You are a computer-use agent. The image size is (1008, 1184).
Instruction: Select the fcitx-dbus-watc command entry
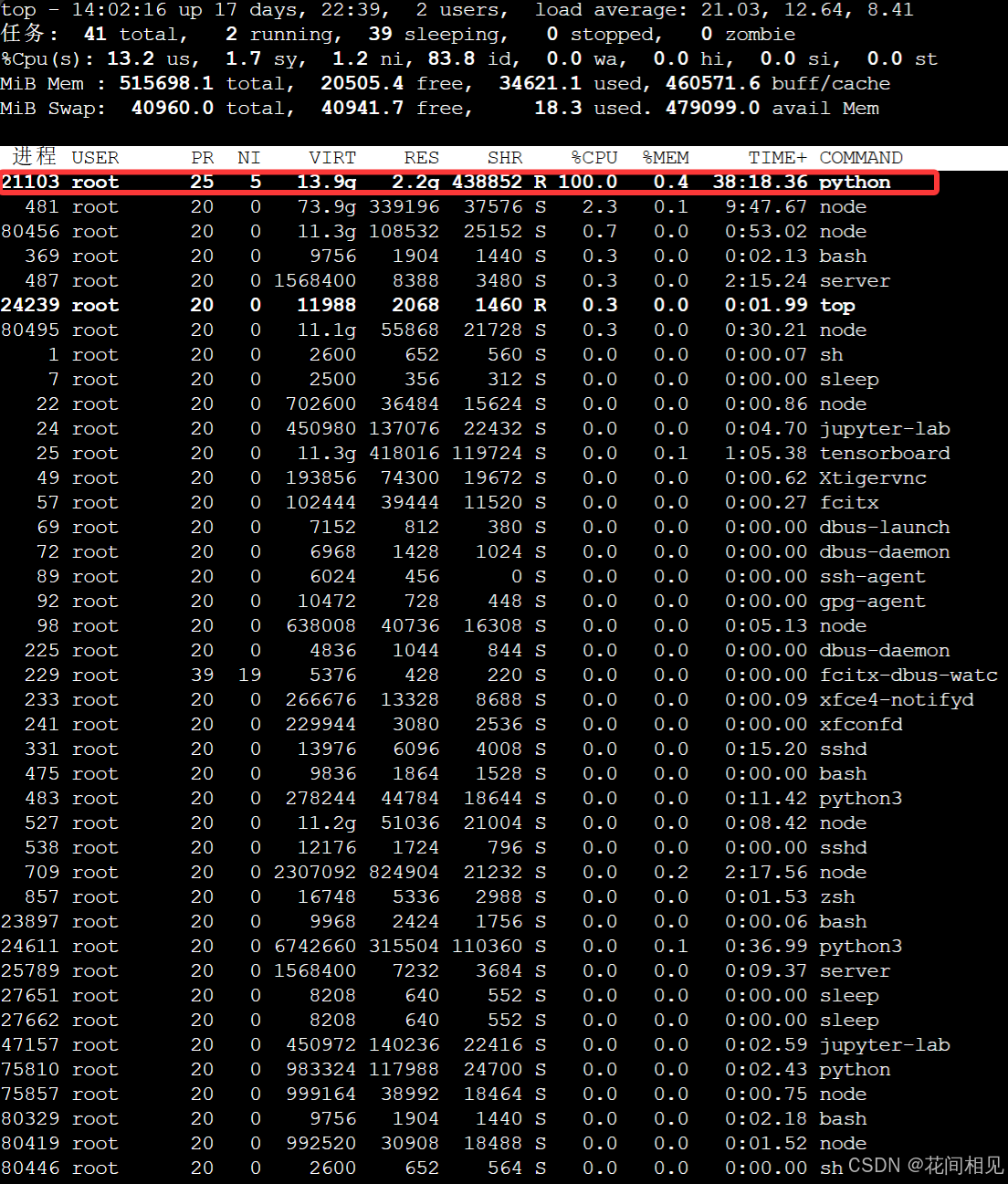point(908,675)
